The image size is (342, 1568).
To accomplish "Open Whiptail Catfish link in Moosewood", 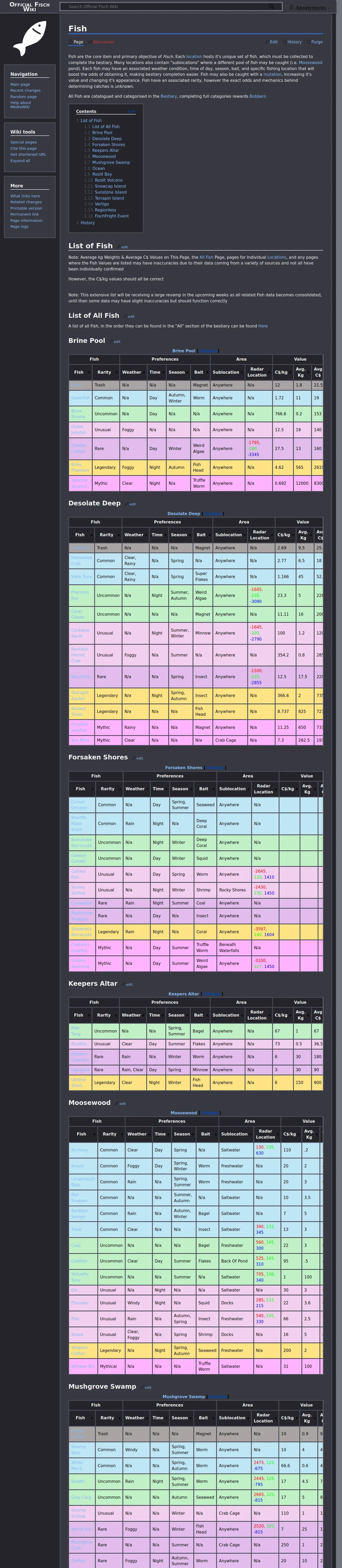I will (x=80, y=1351).
